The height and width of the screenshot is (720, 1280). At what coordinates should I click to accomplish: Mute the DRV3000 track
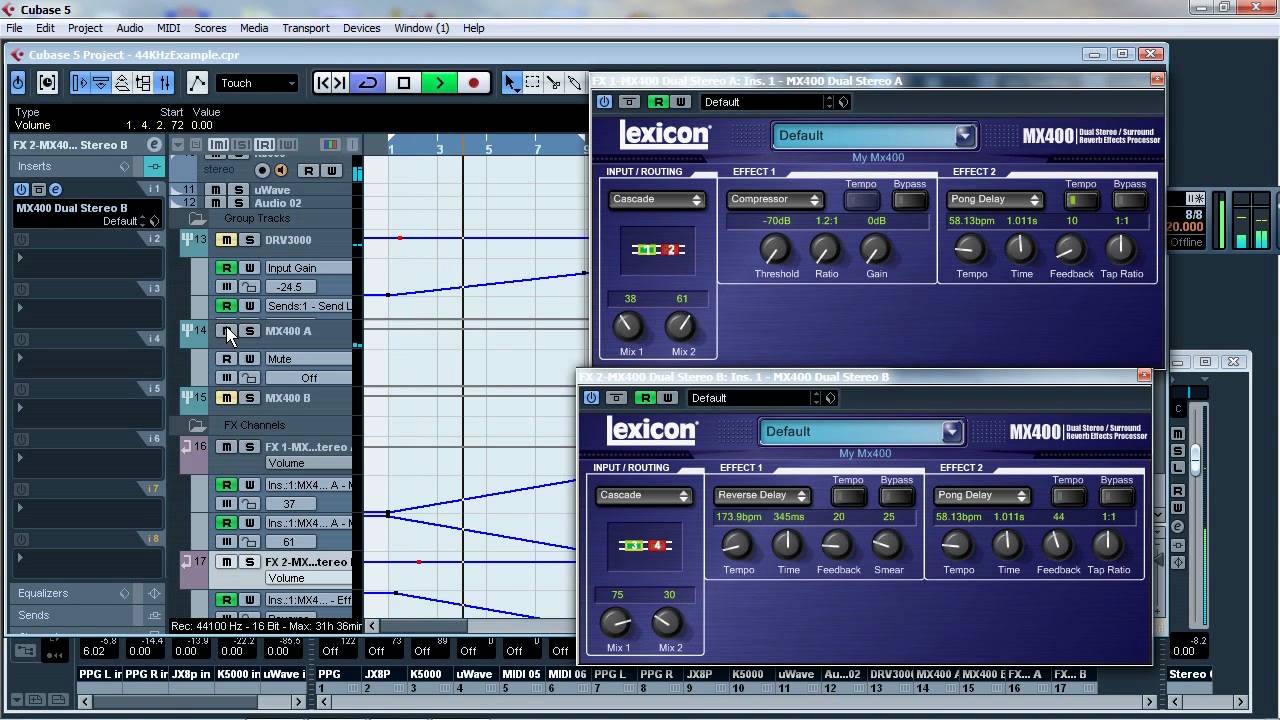[x=227, y=240]
